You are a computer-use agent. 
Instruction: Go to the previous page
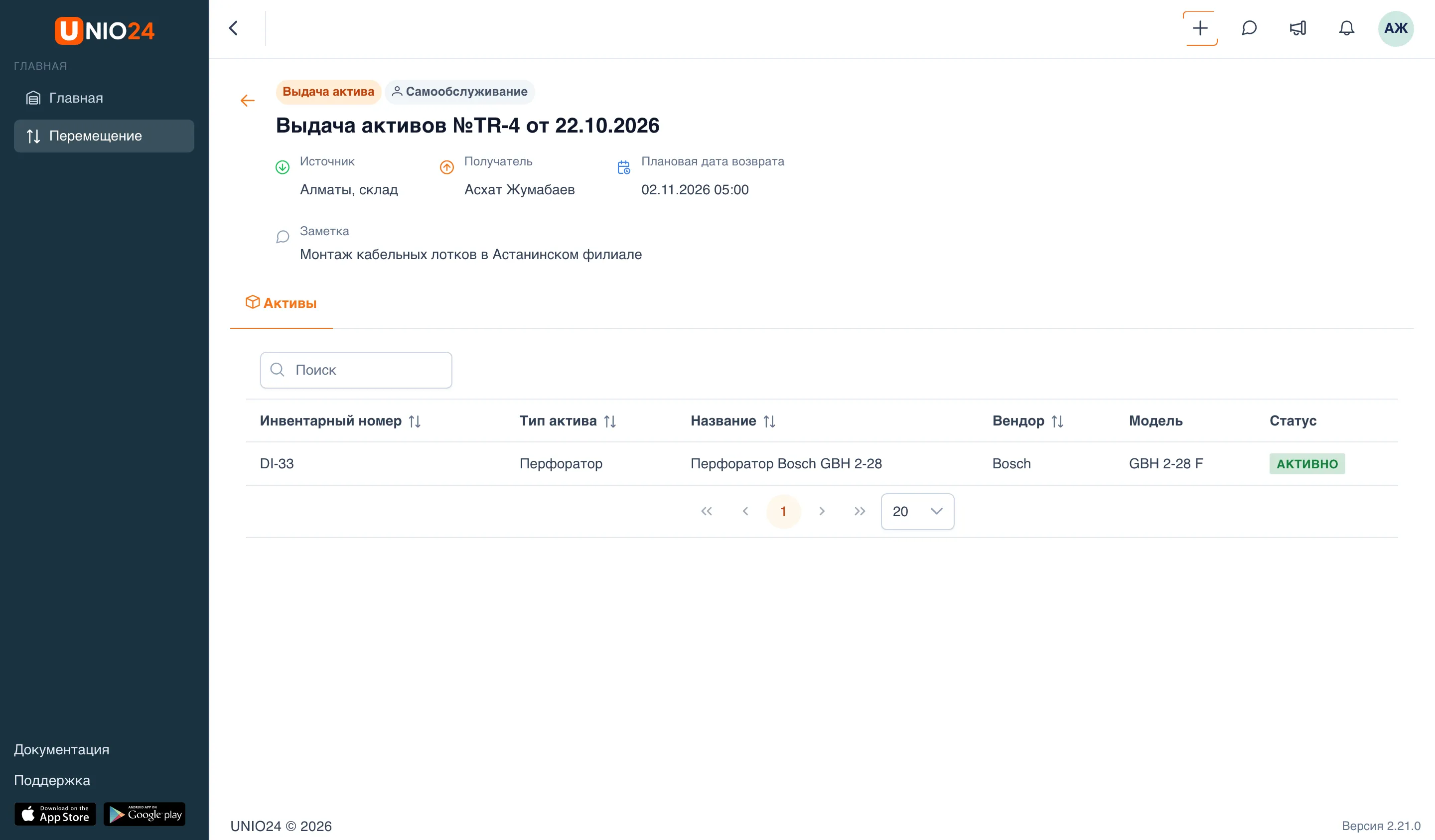[745, 511]
